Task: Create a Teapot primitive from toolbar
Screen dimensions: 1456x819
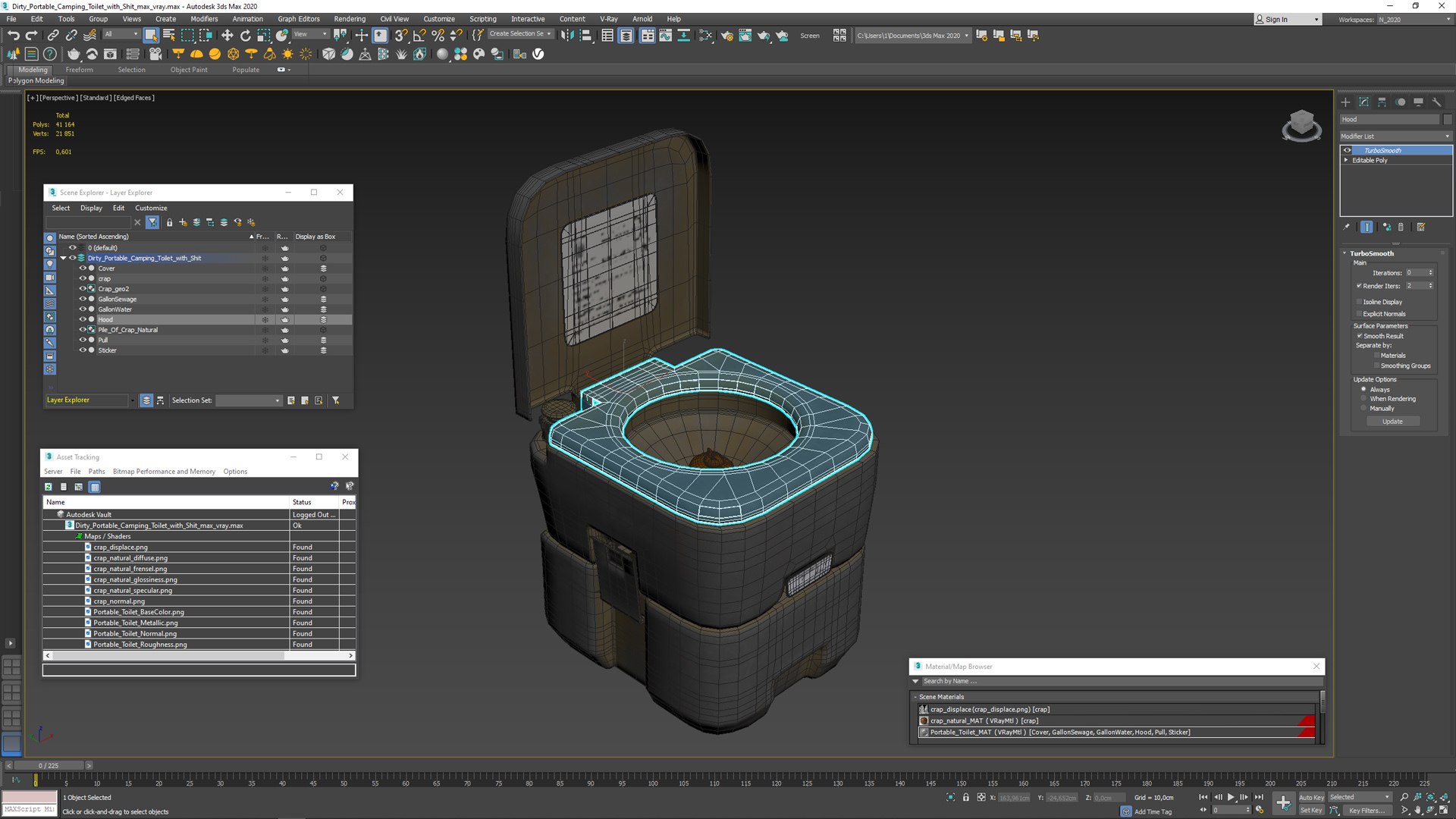Action: 74,54
